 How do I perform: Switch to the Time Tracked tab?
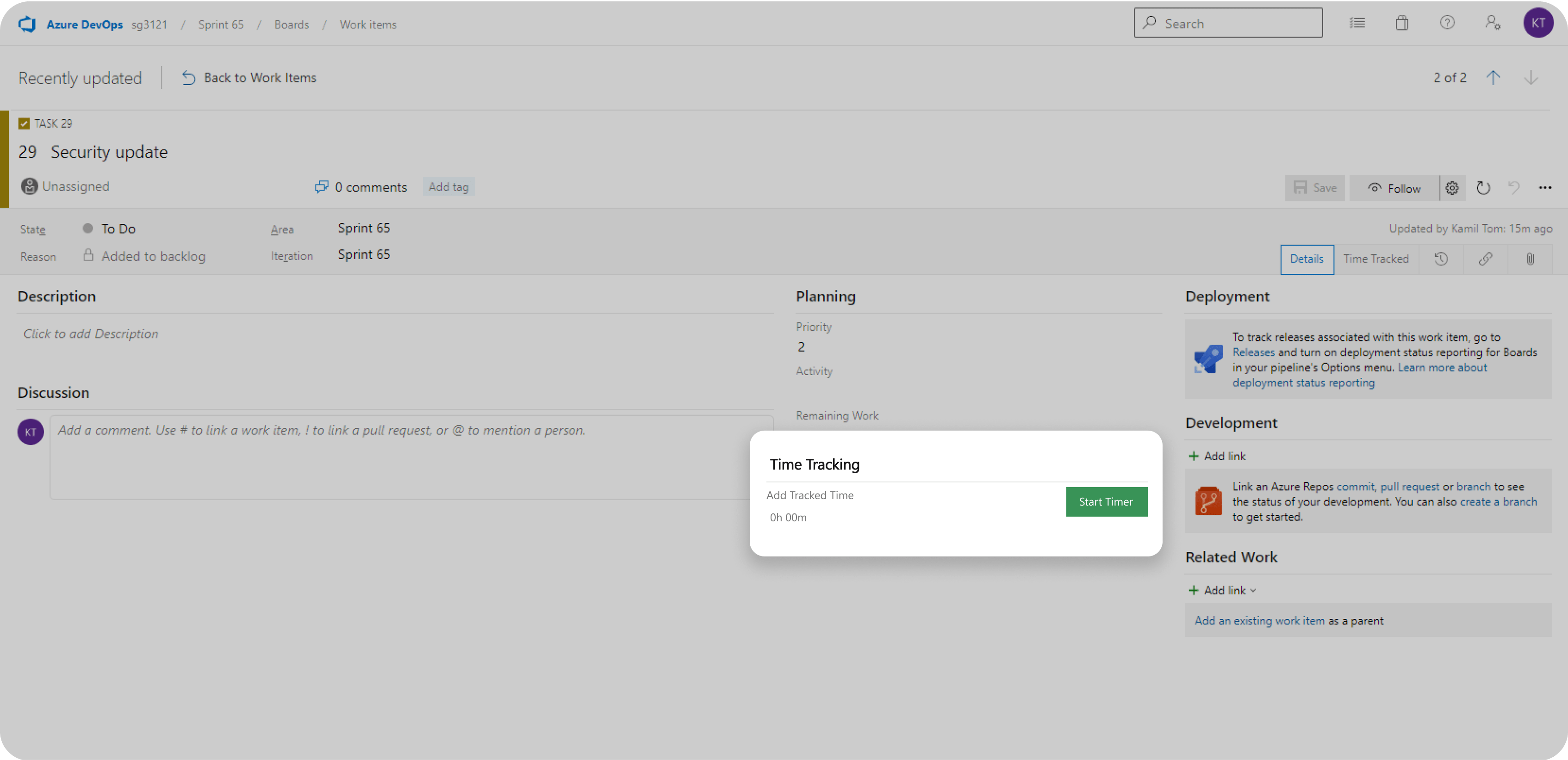pos(1376,259)
